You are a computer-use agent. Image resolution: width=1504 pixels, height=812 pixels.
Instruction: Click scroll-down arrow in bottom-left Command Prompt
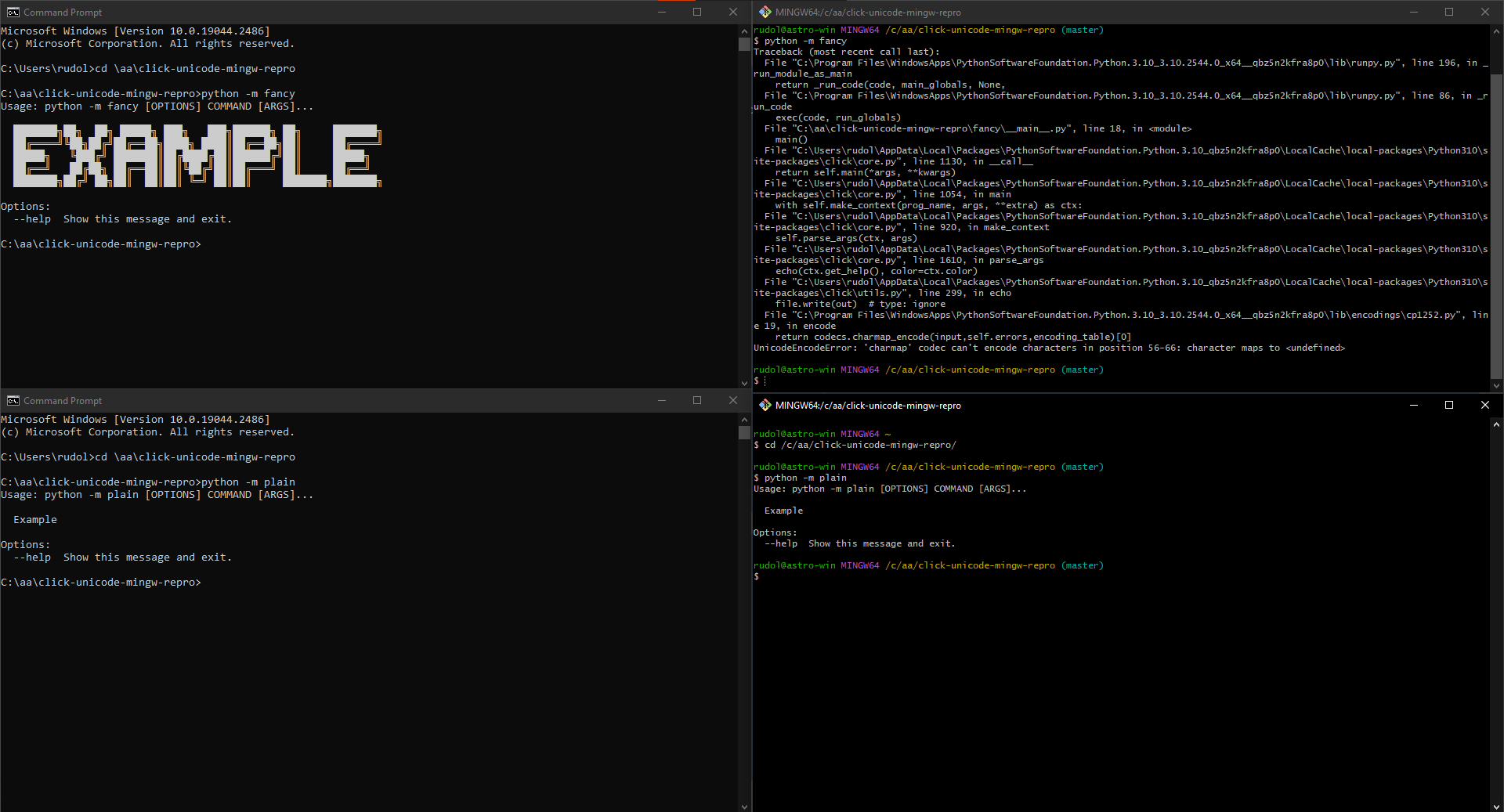coord(744,806)
